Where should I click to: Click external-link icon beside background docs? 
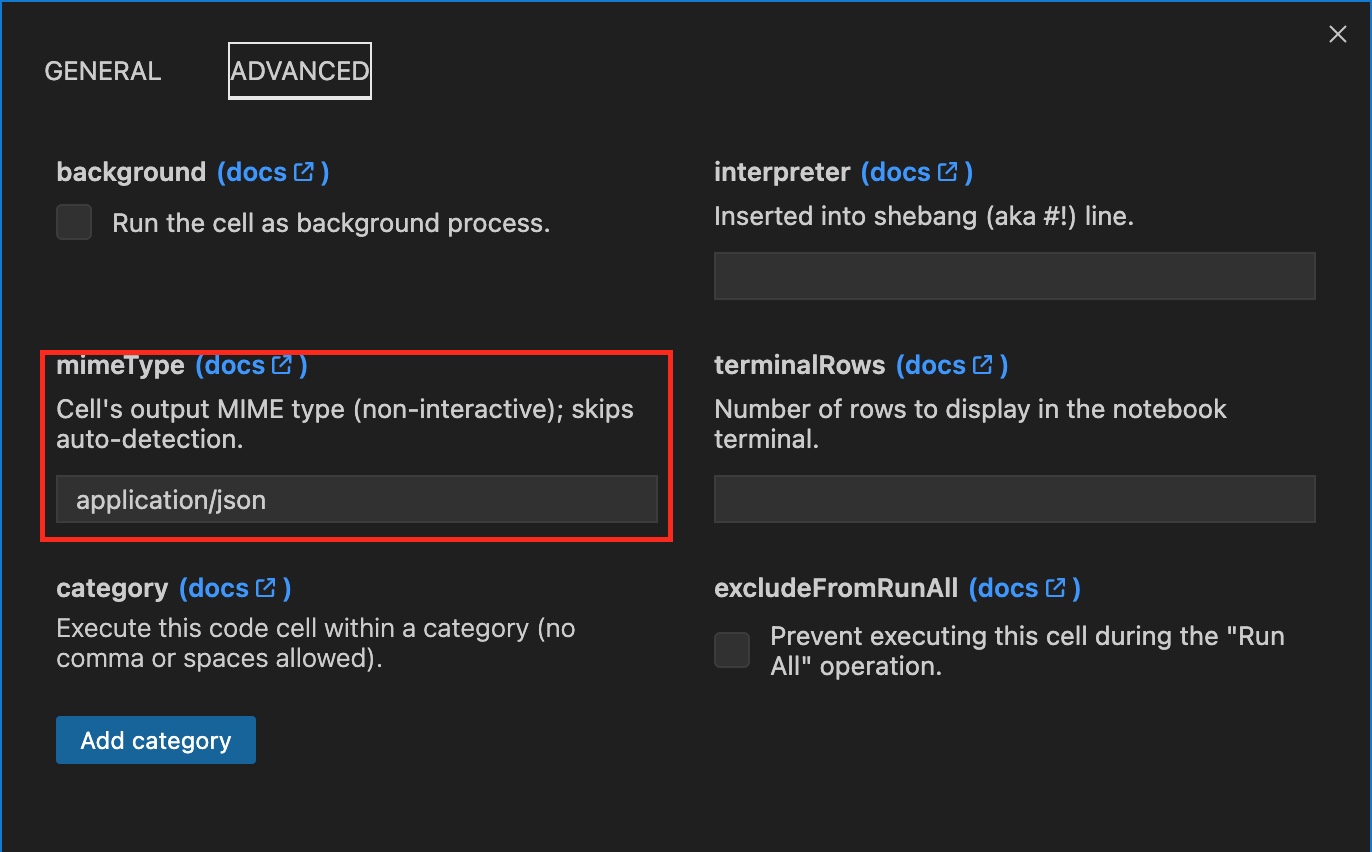click(304, 172)
